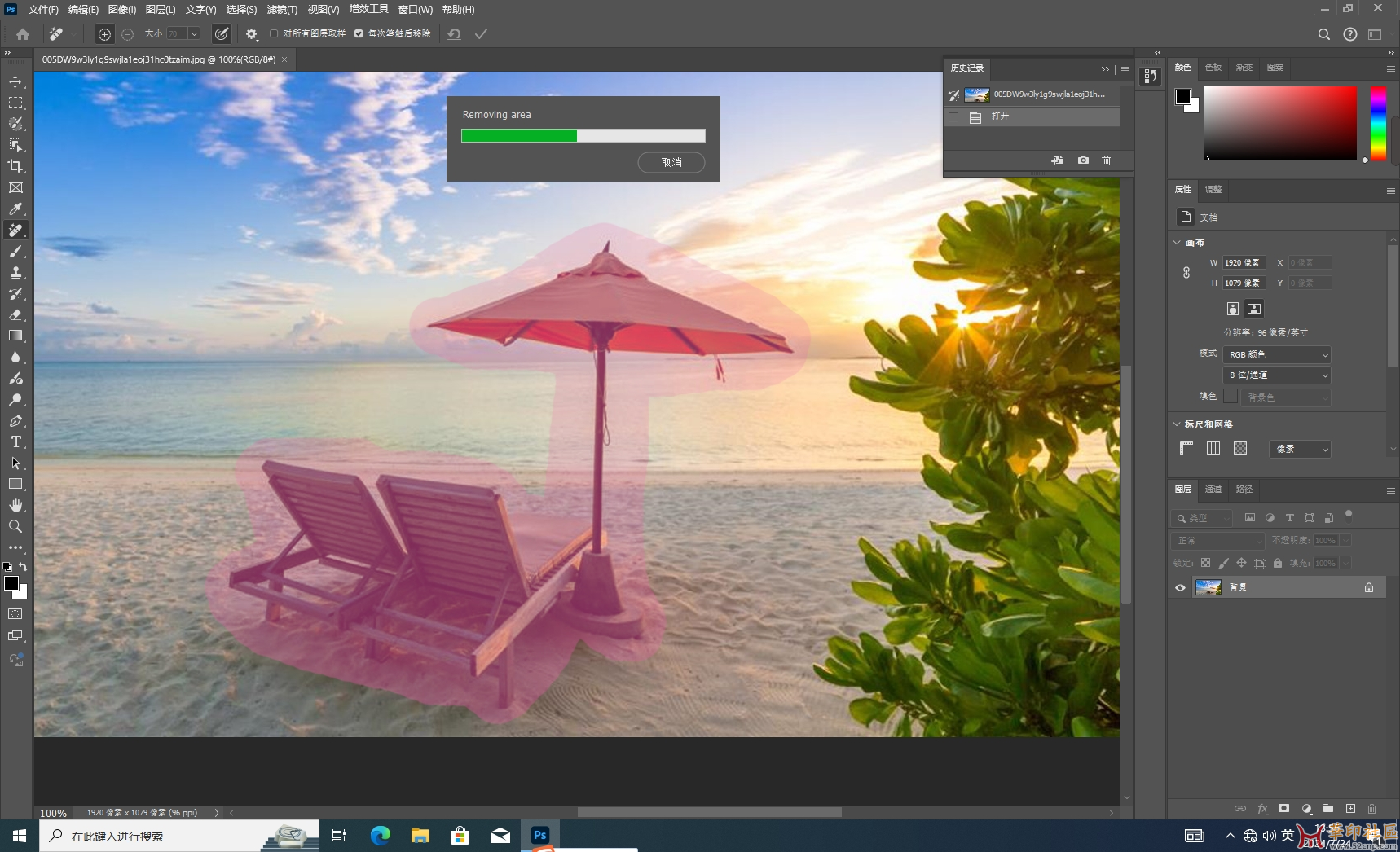Expand the History panel double-arrow

click(x=1105, y=69)
